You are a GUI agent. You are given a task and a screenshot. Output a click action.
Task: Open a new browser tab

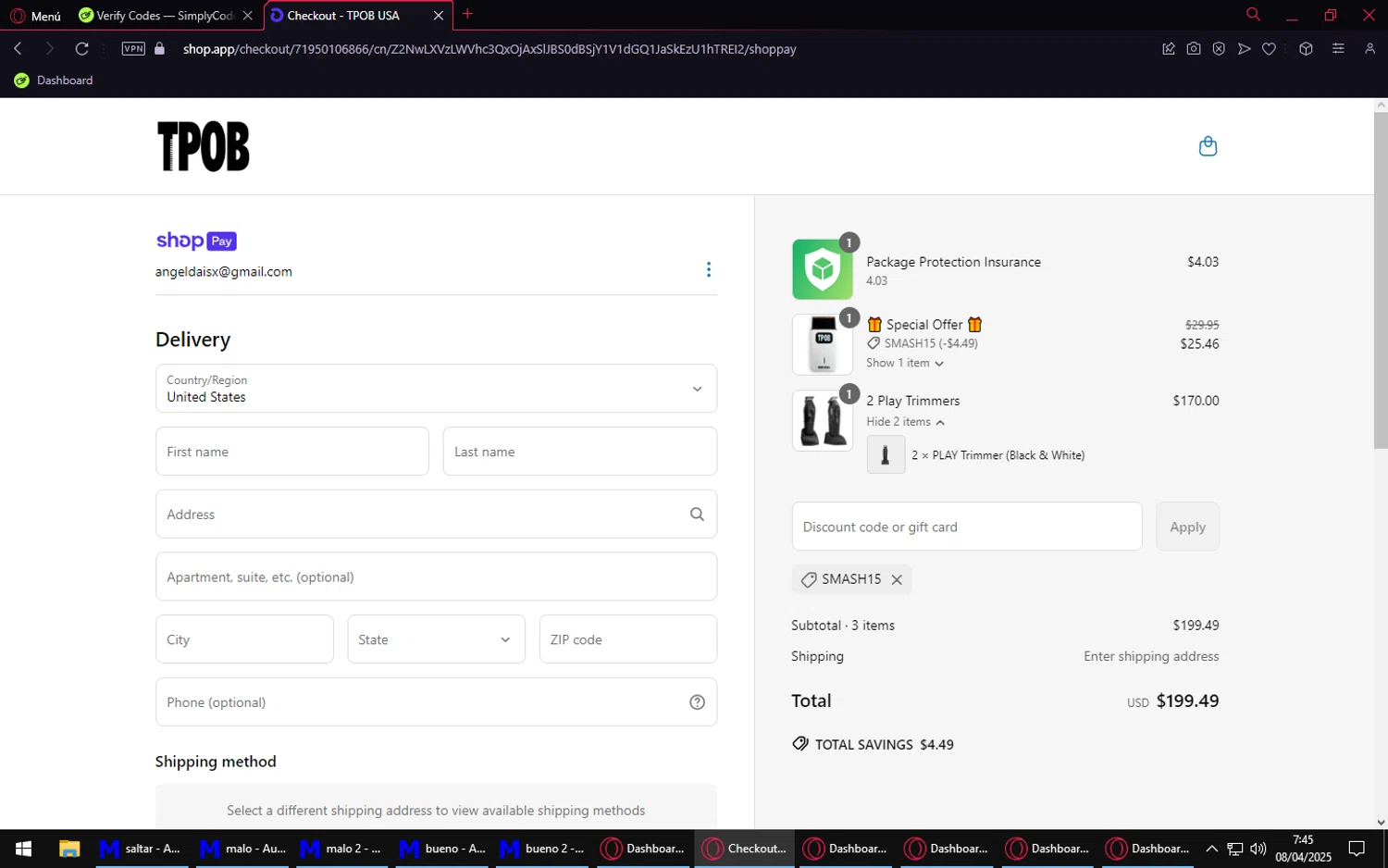(467, 14)
